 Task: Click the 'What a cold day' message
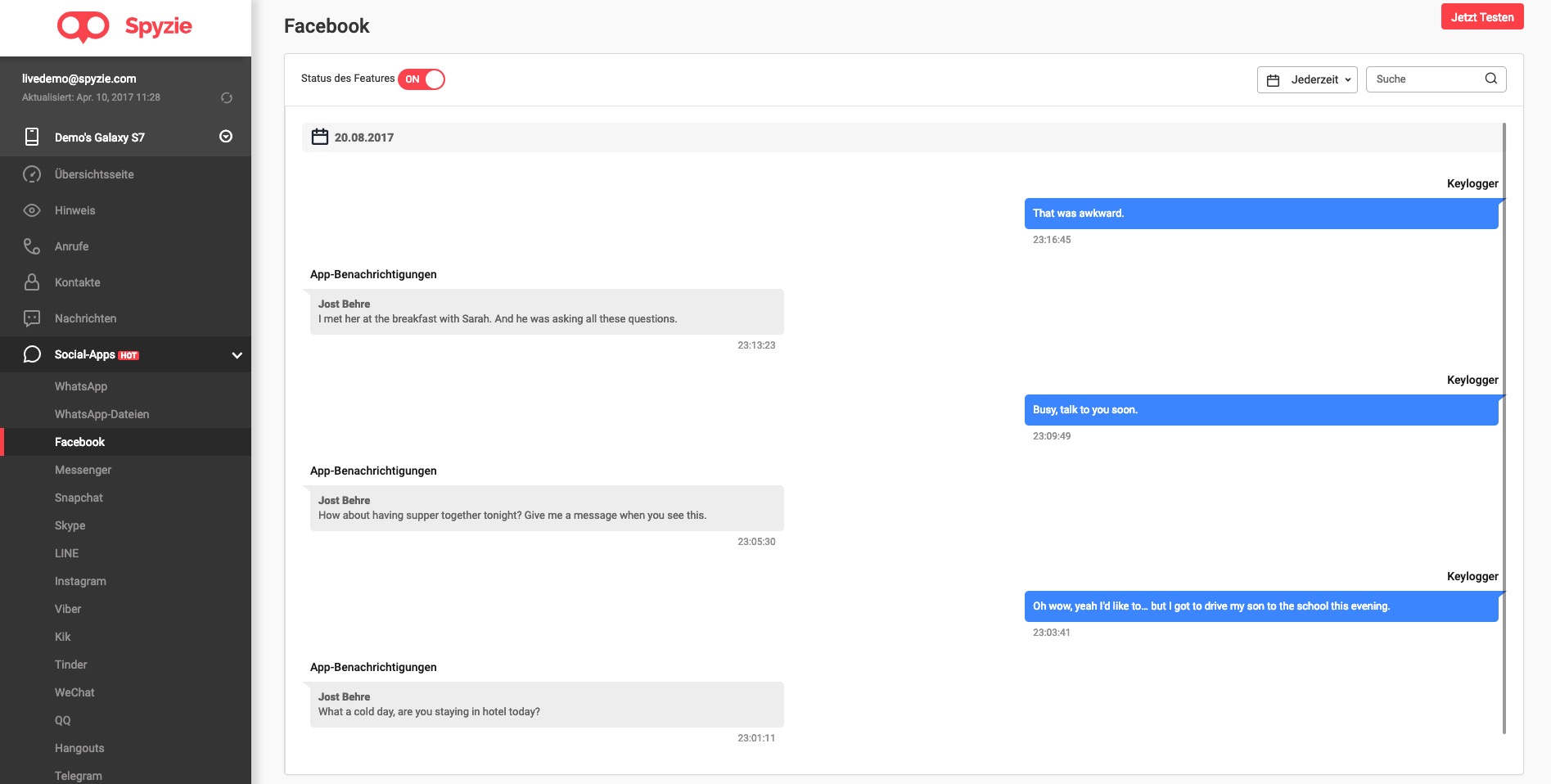[x=547, y=705]
